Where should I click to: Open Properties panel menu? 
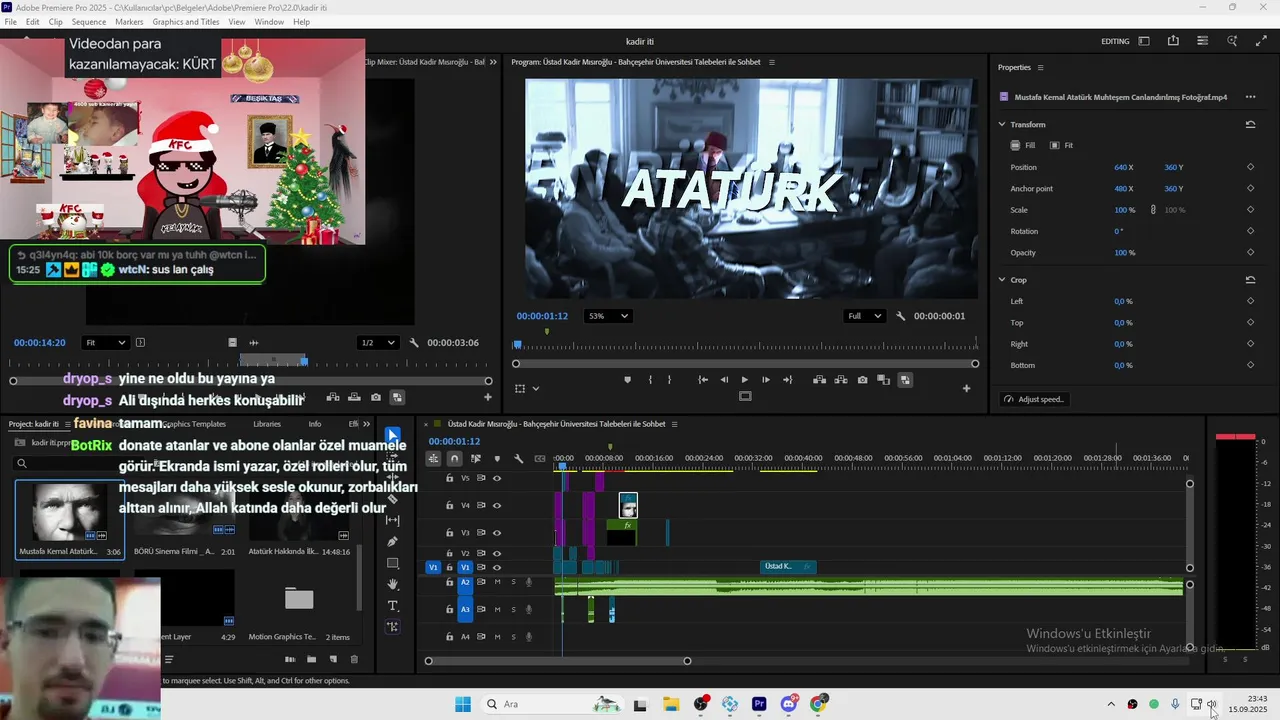[x=1040, y=68]
